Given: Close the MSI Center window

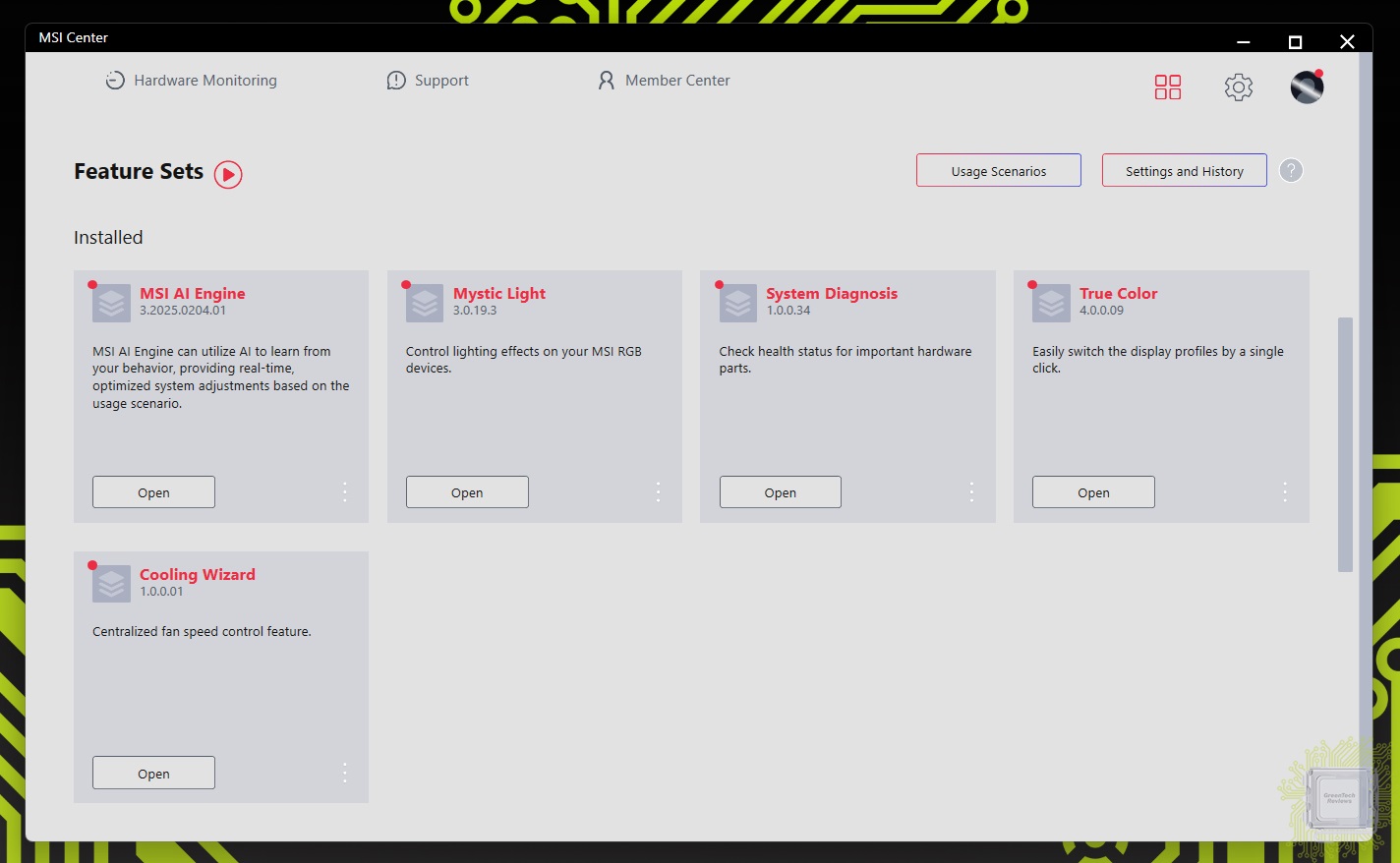Looking at the screenshot, I should pos(1347,41).
